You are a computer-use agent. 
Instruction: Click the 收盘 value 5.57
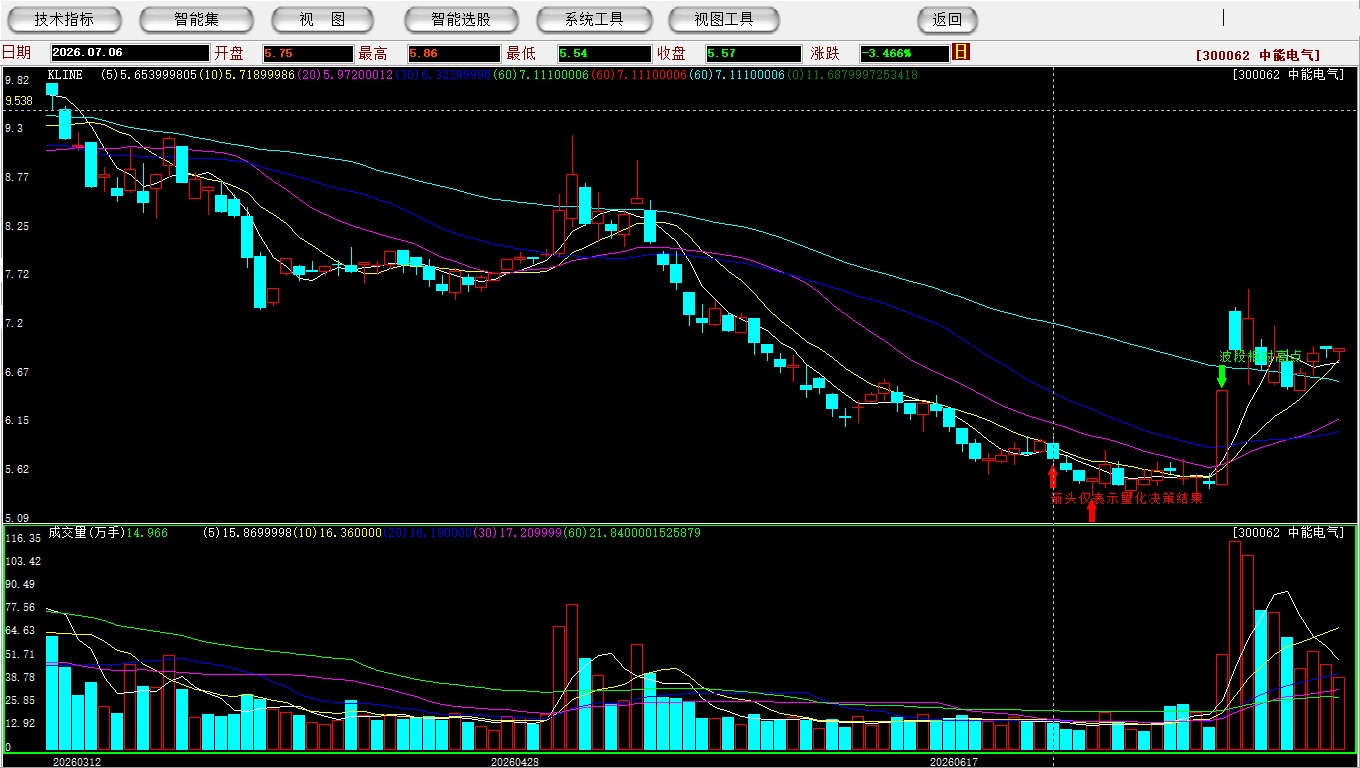753,53
